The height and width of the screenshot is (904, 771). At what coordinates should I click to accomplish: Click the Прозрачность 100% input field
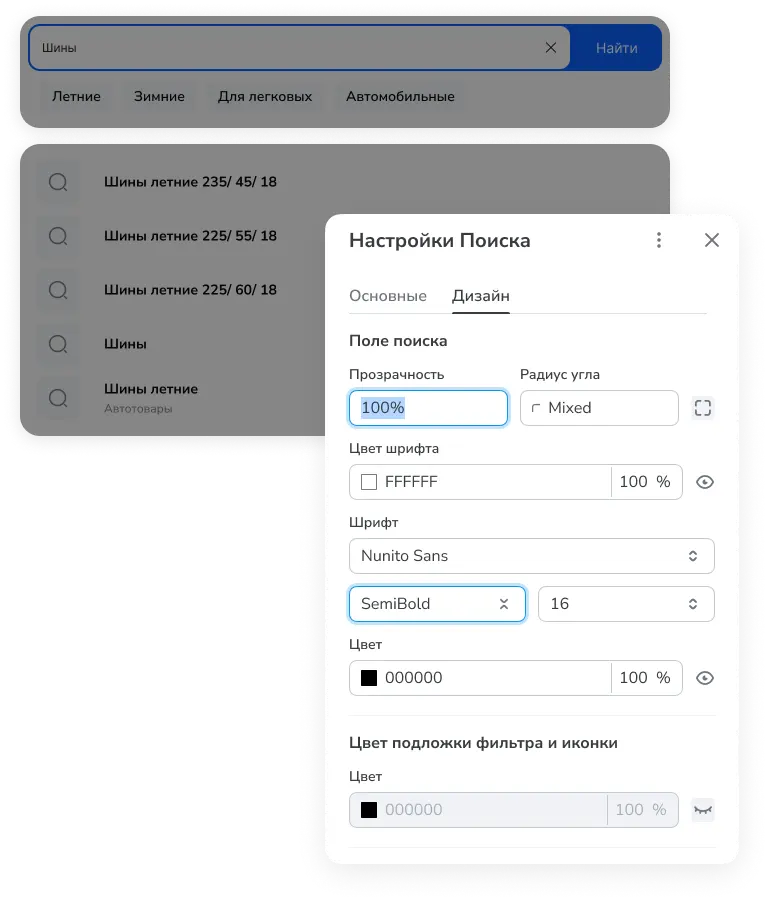click(x=428, y=408)
